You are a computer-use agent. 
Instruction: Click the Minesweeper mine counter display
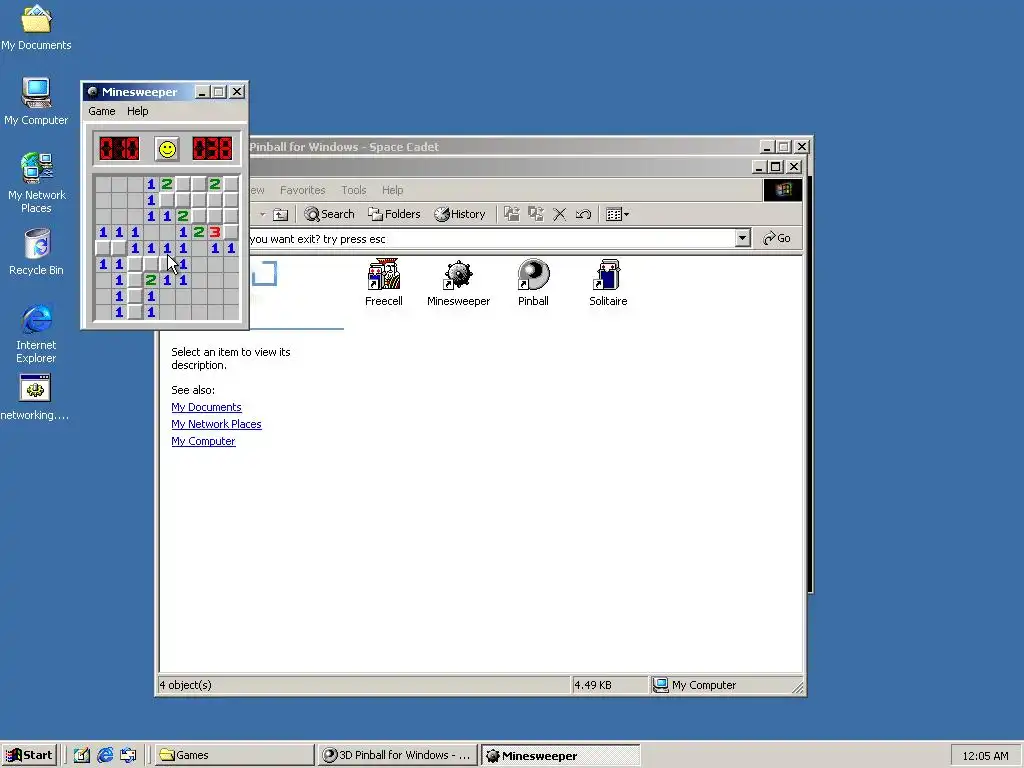[x=119, y=149]
